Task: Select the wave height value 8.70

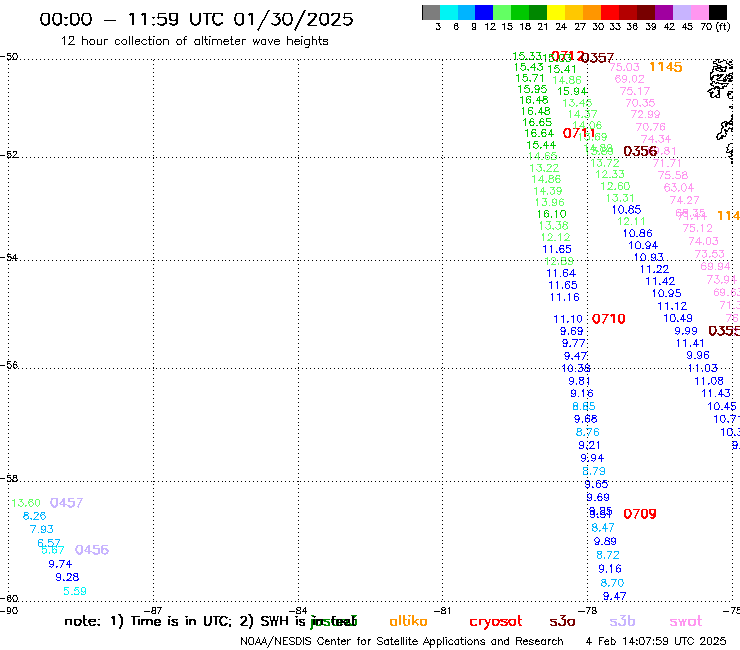Action: (x=612, y=583)
